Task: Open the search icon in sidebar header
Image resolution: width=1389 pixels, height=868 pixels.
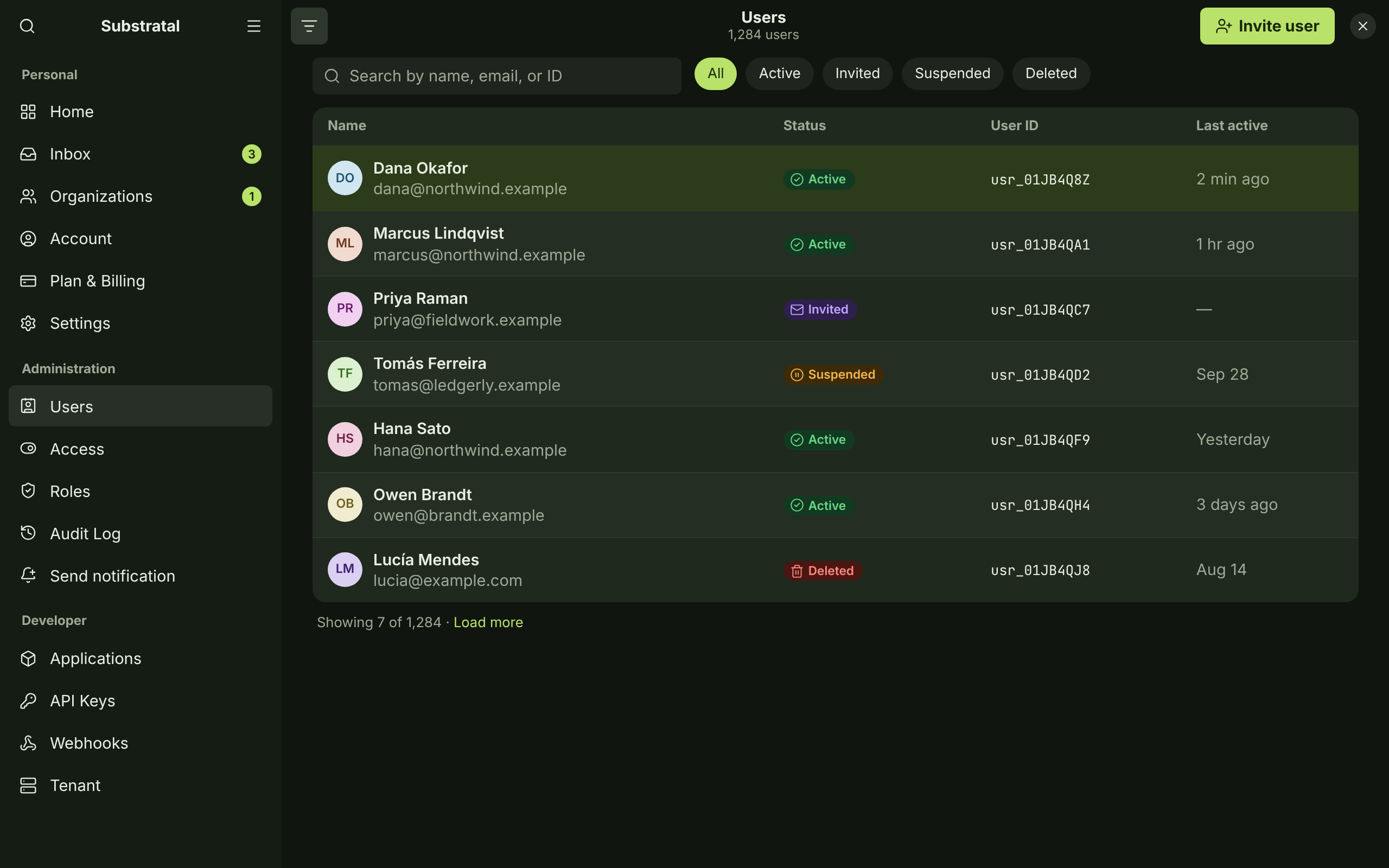Action: click(x=27, y=26)
